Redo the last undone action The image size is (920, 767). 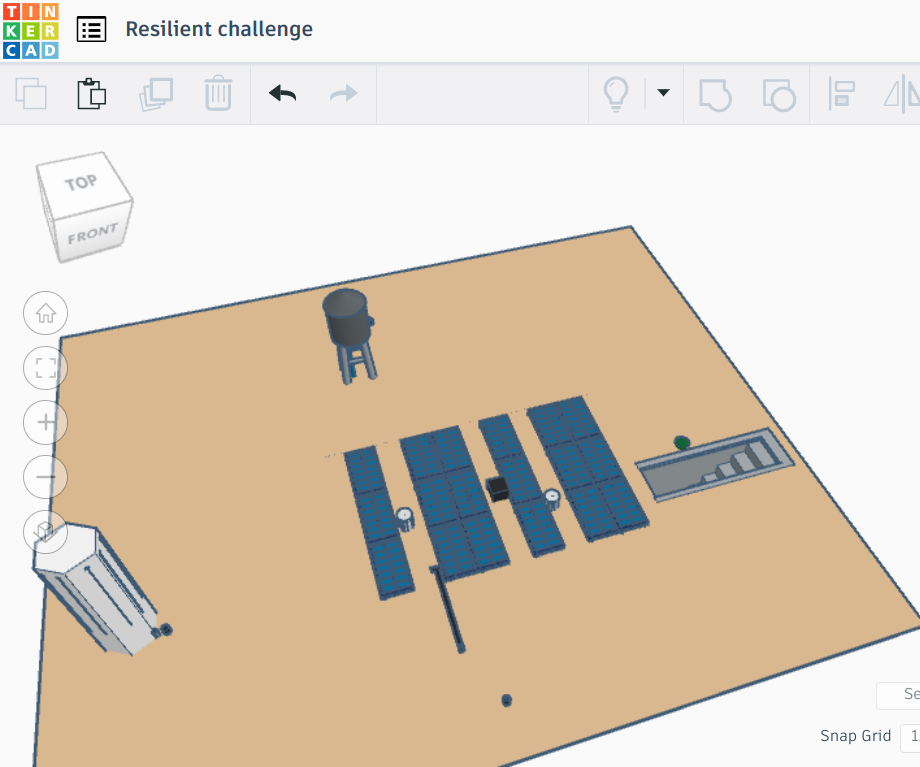pos(344,93)
